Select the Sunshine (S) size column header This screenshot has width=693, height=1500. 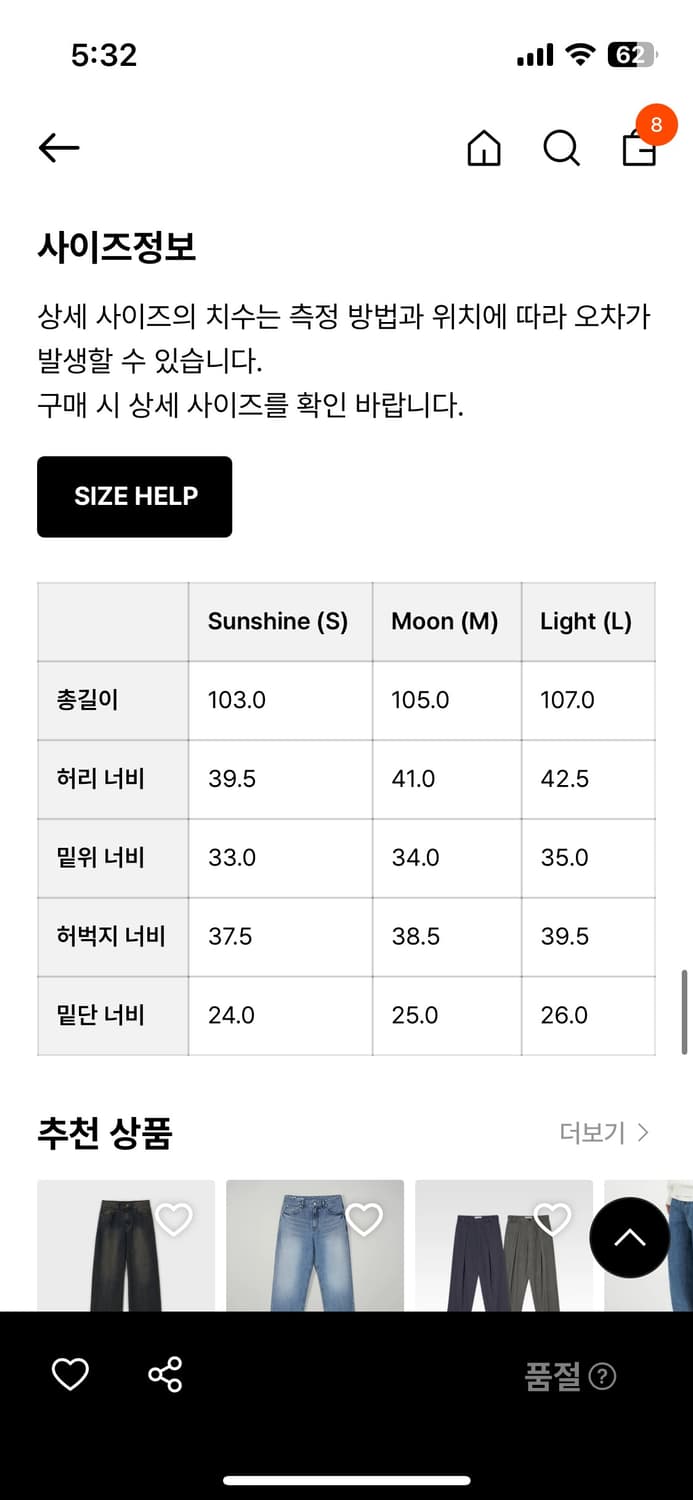[x=278, y=621]
